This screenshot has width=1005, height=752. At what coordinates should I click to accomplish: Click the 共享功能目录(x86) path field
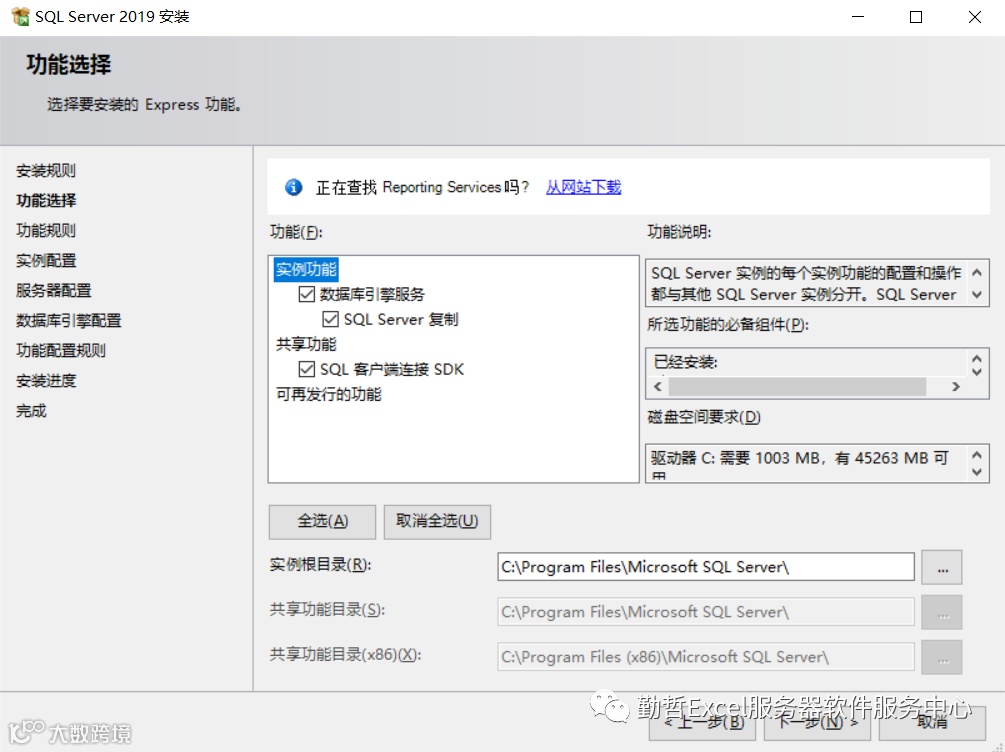pos(706,657)
